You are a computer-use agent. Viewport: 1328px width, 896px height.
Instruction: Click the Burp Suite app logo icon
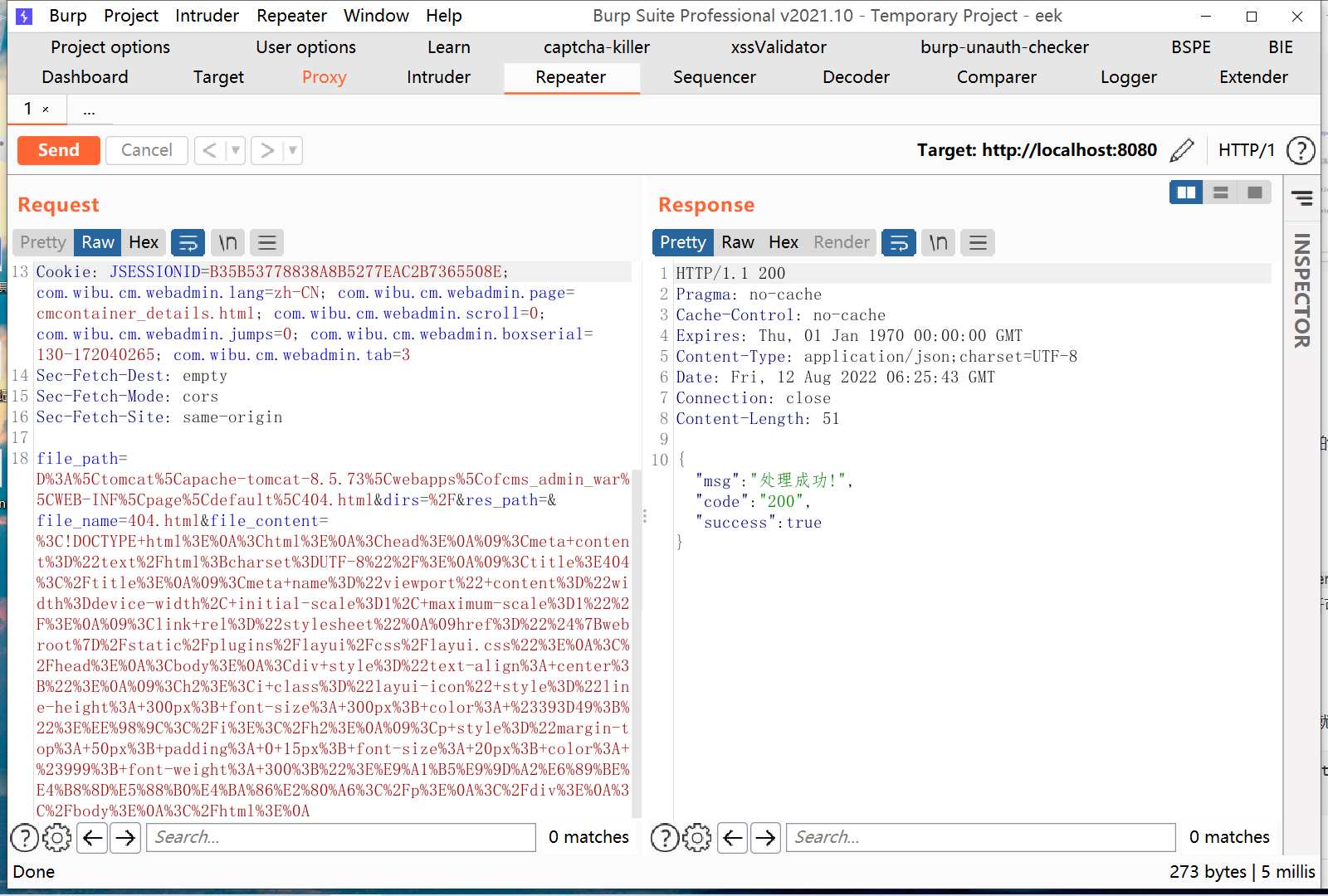(x=25, y=16)
